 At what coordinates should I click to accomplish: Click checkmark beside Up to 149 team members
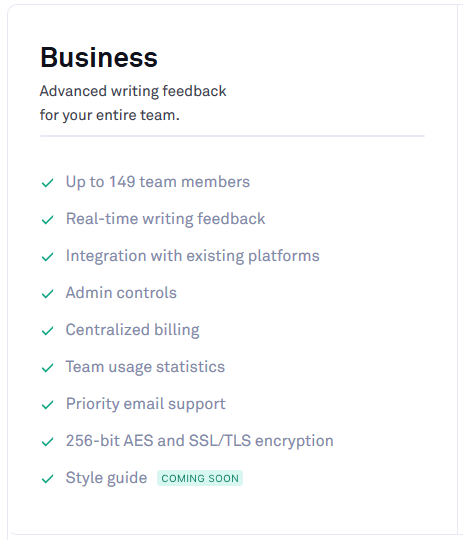coord(48,183)
